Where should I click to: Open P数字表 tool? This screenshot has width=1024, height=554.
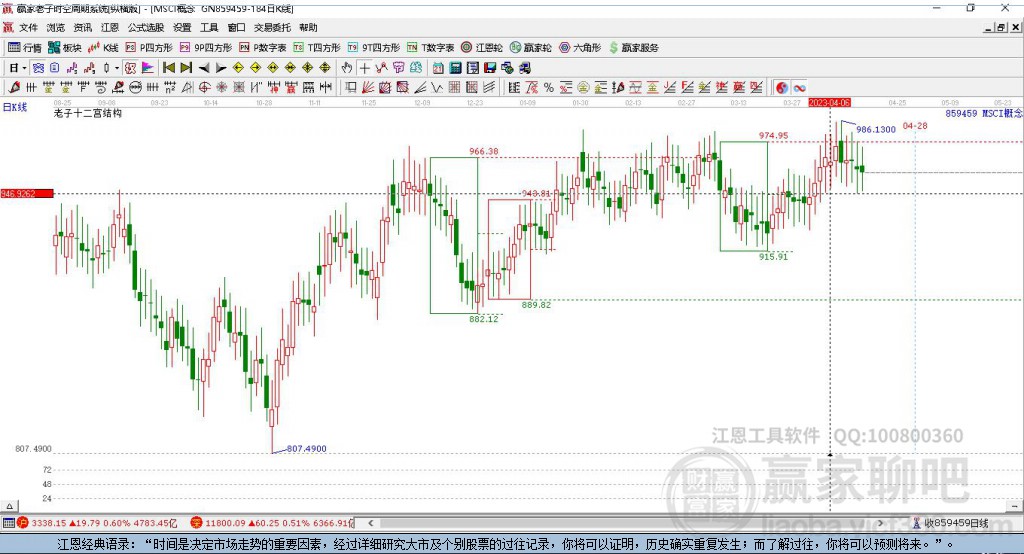point(263,48)
